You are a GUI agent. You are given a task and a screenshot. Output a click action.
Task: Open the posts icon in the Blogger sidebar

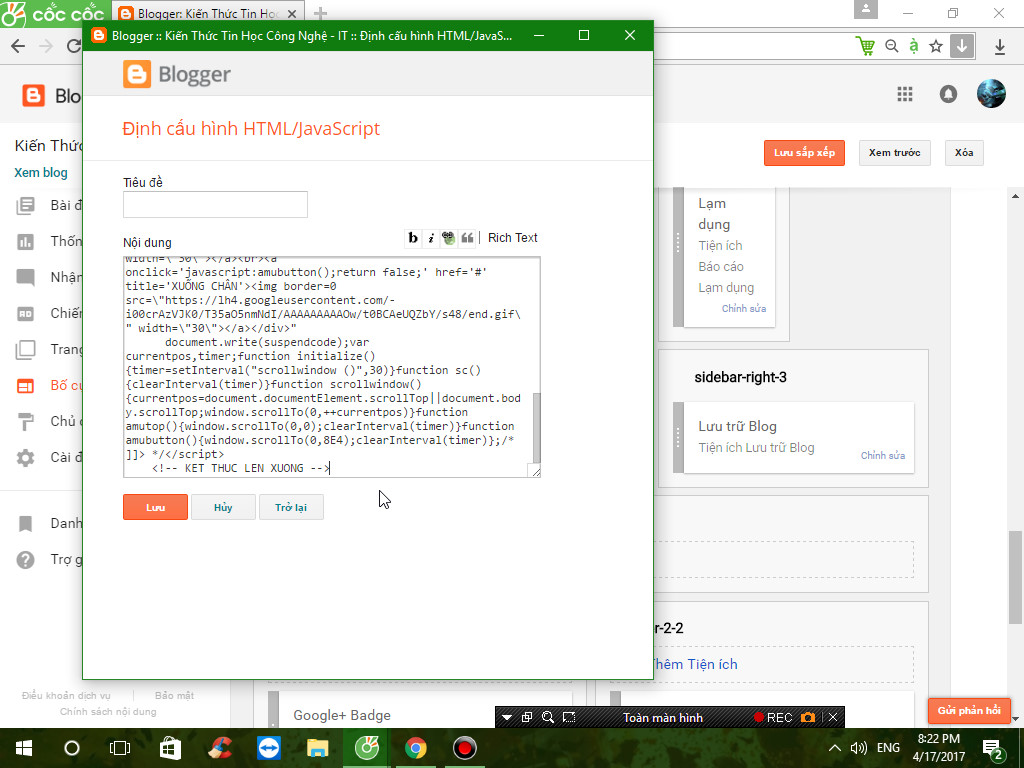coord(25,206)
